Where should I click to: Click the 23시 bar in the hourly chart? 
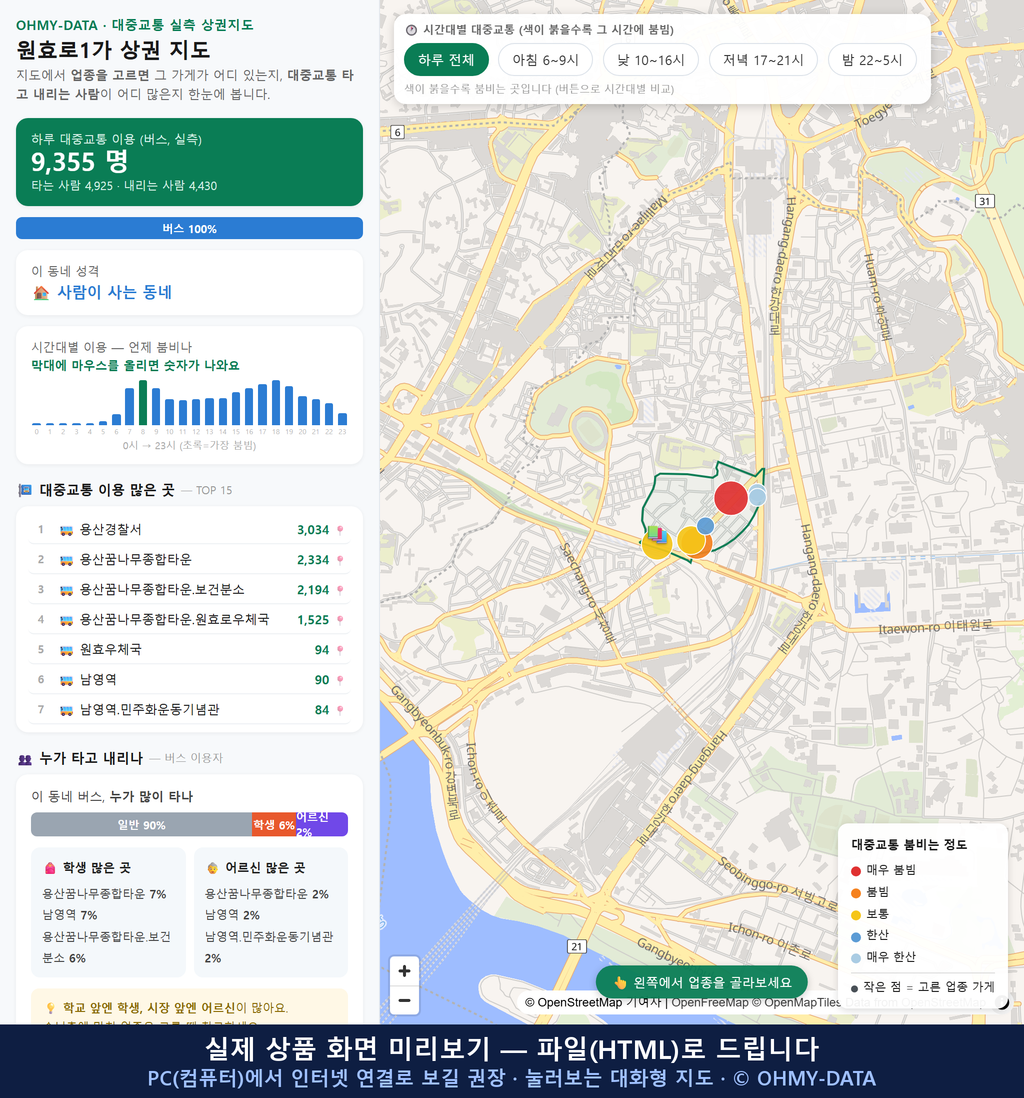pos(343,419)
